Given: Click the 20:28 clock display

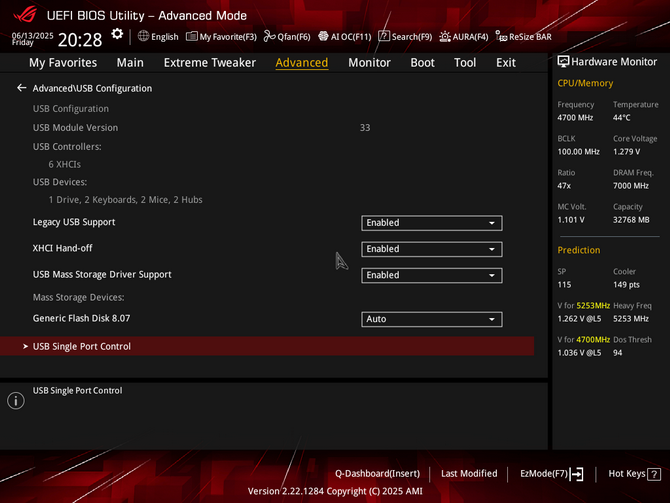Looking at the screenshot, I should 80,40.
